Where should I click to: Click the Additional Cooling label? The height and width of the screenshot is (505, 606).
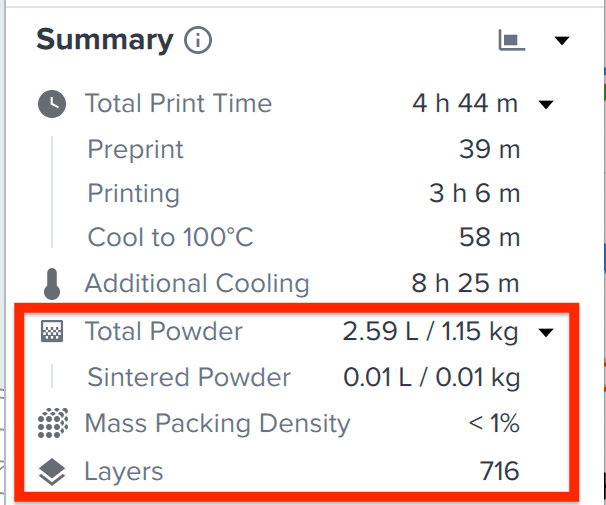pyautogui.click(x=197, y=283)
